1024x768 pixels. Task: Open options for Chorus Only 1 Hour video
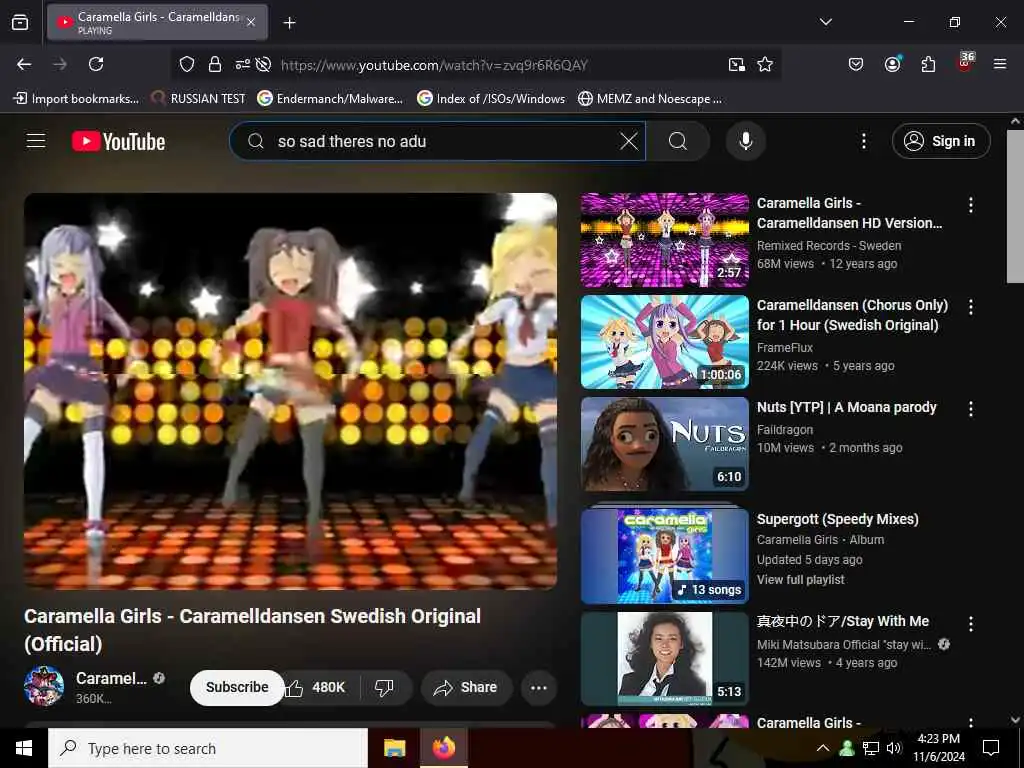[971, 307]
